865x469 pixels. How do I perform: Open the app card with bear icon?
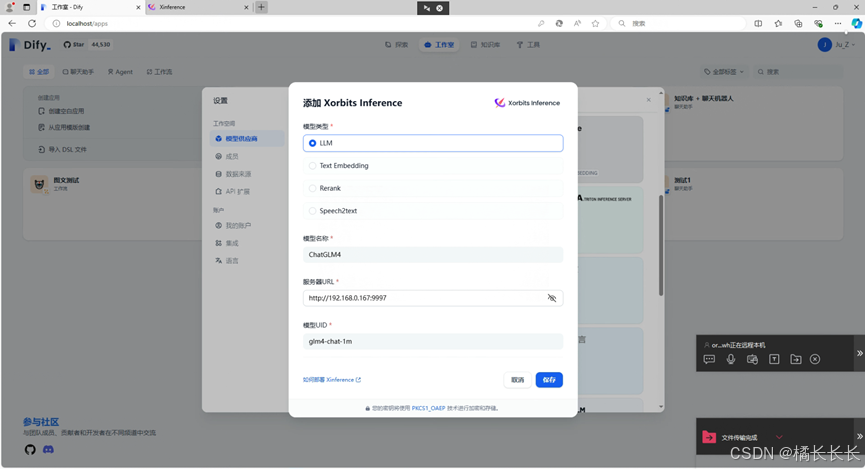click(112, 204)
